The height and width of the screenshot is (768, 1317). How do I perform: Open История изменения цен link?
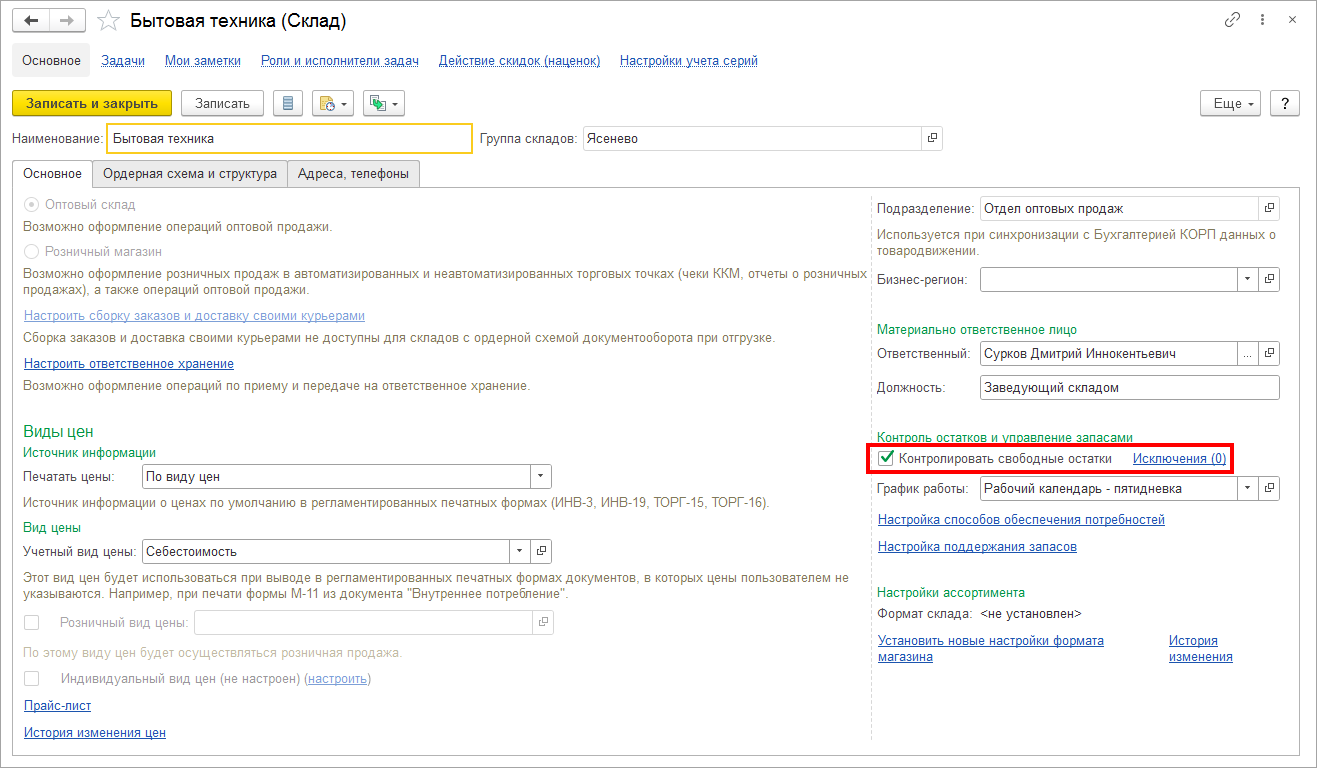[95, 732]
